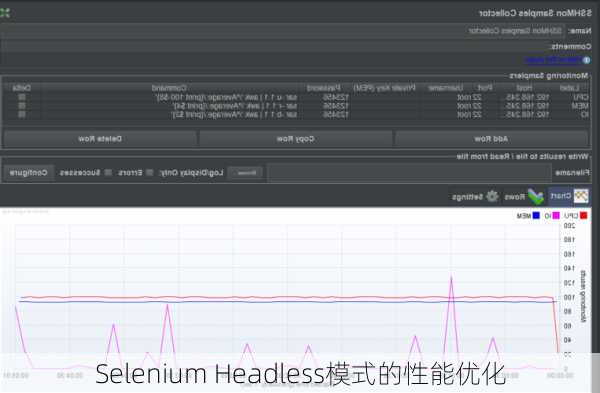This screenshot has height=393, width=600.
Task: Enable the Errors checkbox
Action: (x=150, y=173)
